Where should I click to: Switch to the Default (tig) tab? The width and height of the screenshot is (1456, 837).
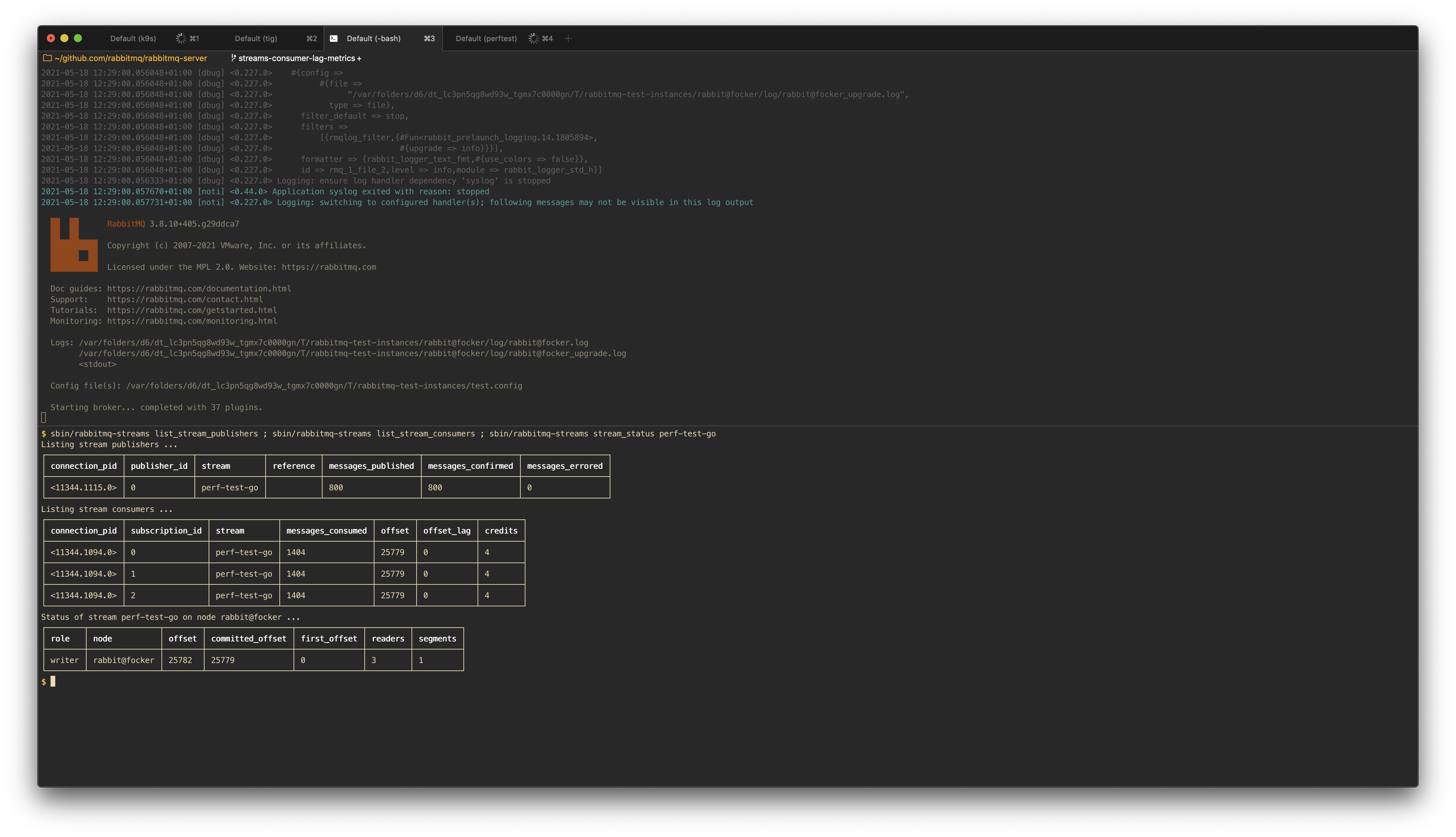point(255,38)
